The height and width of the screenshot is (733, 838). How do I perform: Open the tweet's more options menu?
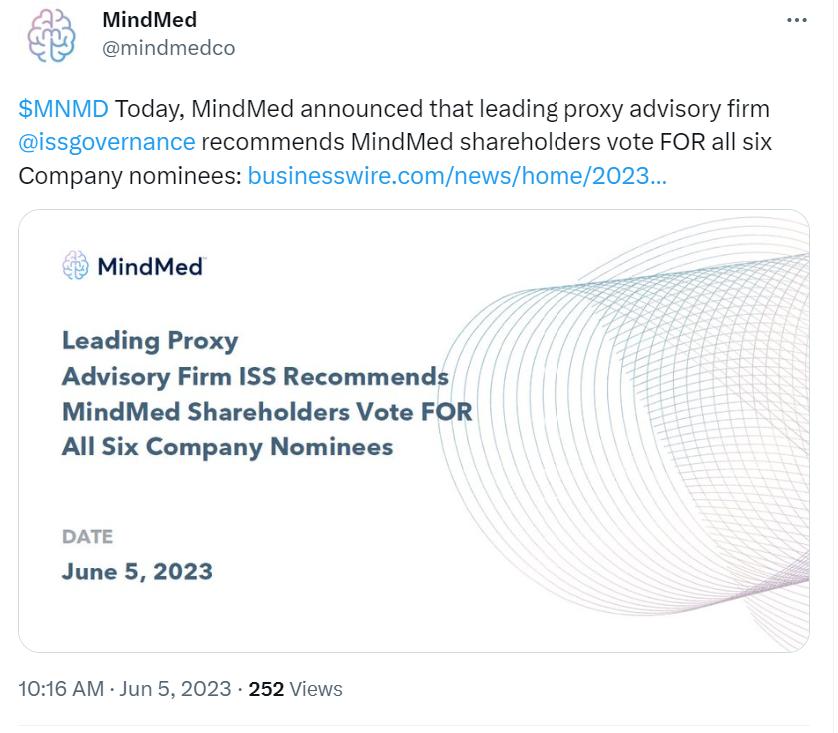[796, 21]
